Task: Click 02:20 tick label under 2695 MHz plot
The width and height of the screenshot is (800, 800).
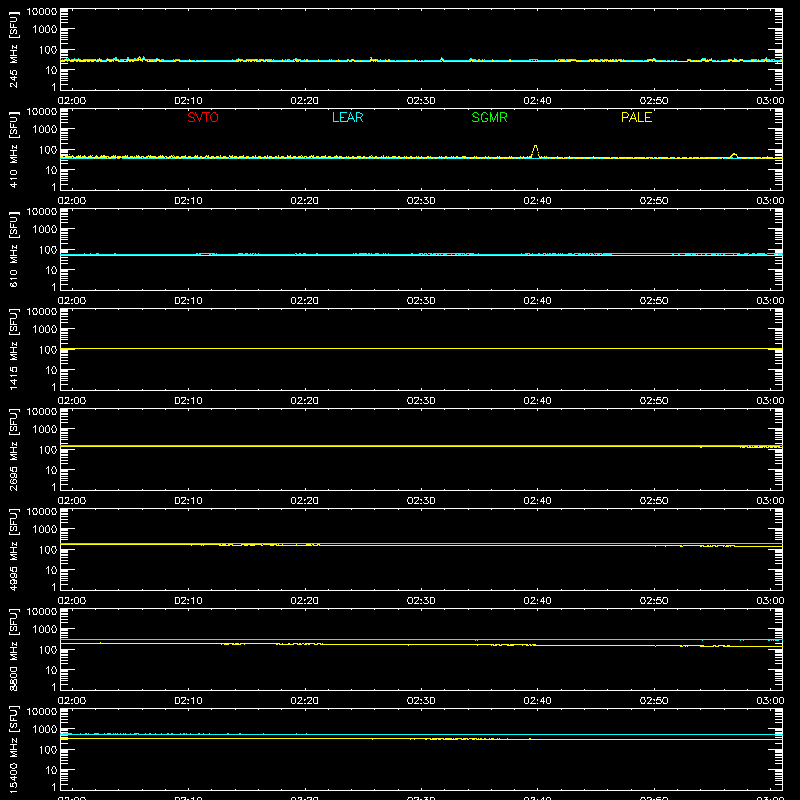Action: (305, 501)
